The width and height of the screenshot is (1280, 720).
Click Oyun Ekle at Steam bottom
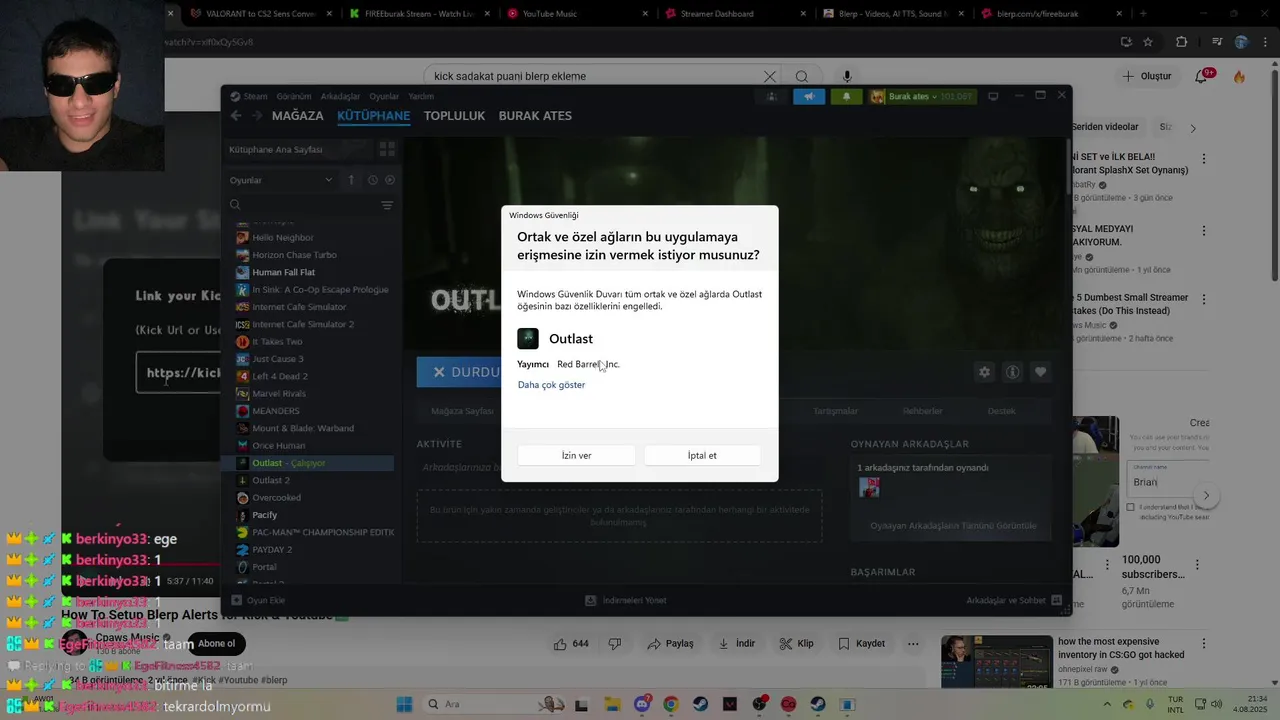coord(258,600)
